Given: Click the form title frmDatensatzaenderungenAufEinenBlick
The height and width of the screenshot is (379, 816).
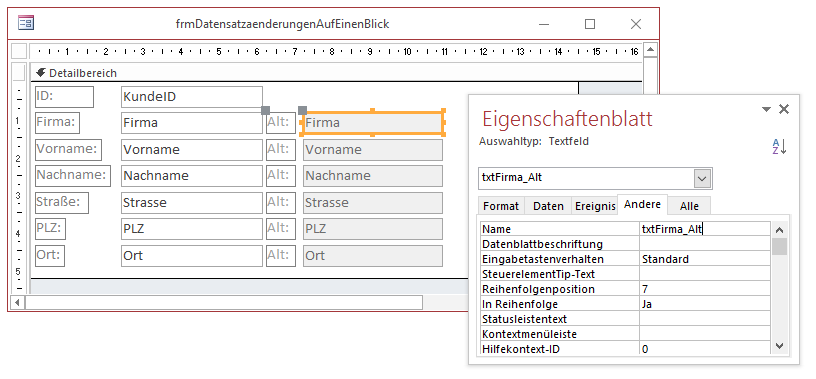Looking at the screenshot, I should pyautogui.click(x=283, y=24).
